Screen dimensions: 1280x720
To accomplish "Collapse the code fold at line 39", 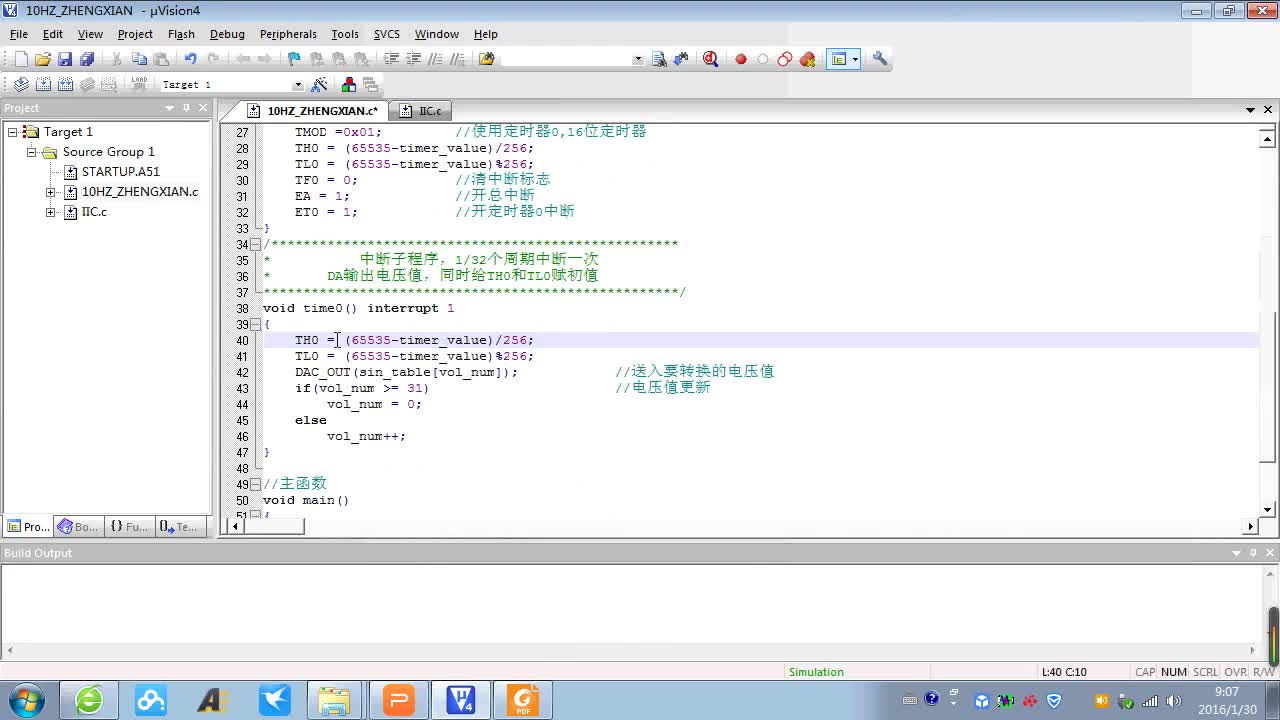I will point(255,324).
